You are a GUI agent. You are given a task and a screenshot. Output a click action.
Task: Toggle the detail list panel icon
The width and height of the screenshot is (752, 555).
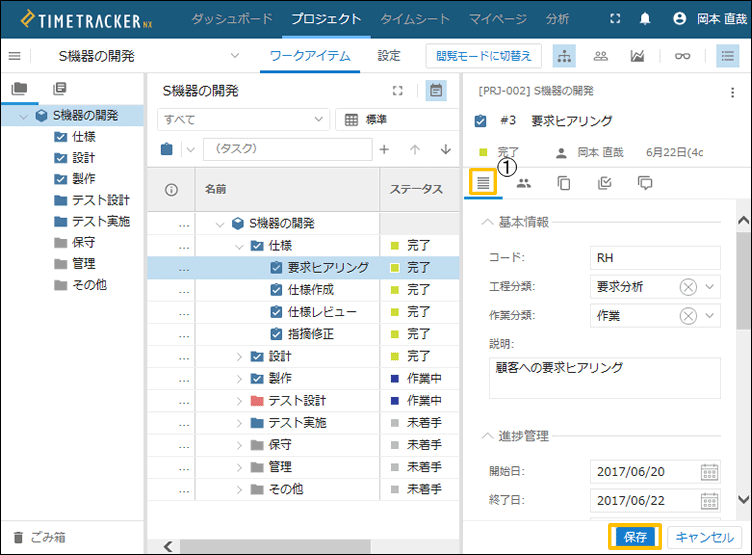728,56
